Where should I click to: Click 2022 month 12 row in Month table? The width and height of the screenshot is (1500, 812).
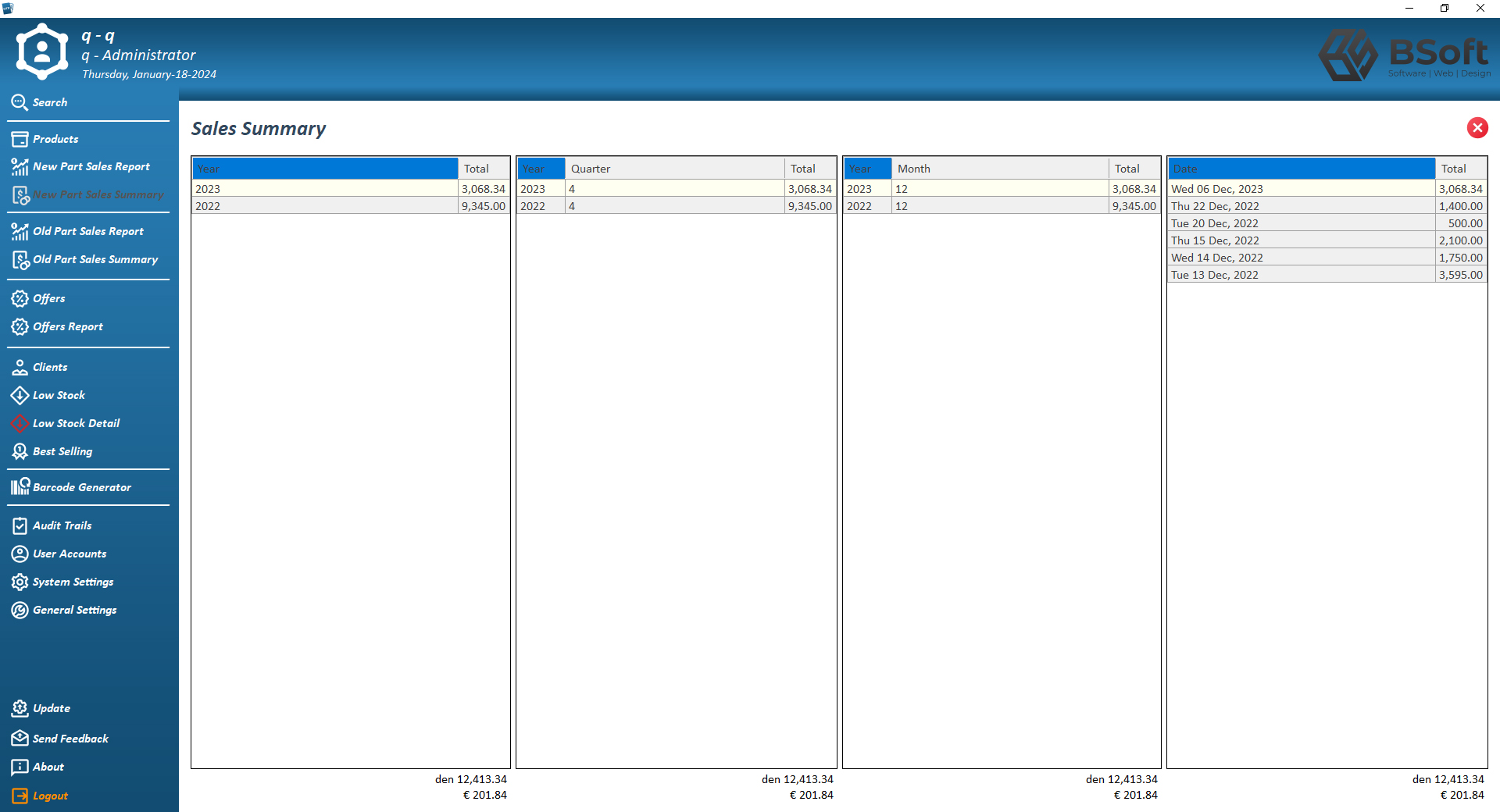click(1002, 206)
